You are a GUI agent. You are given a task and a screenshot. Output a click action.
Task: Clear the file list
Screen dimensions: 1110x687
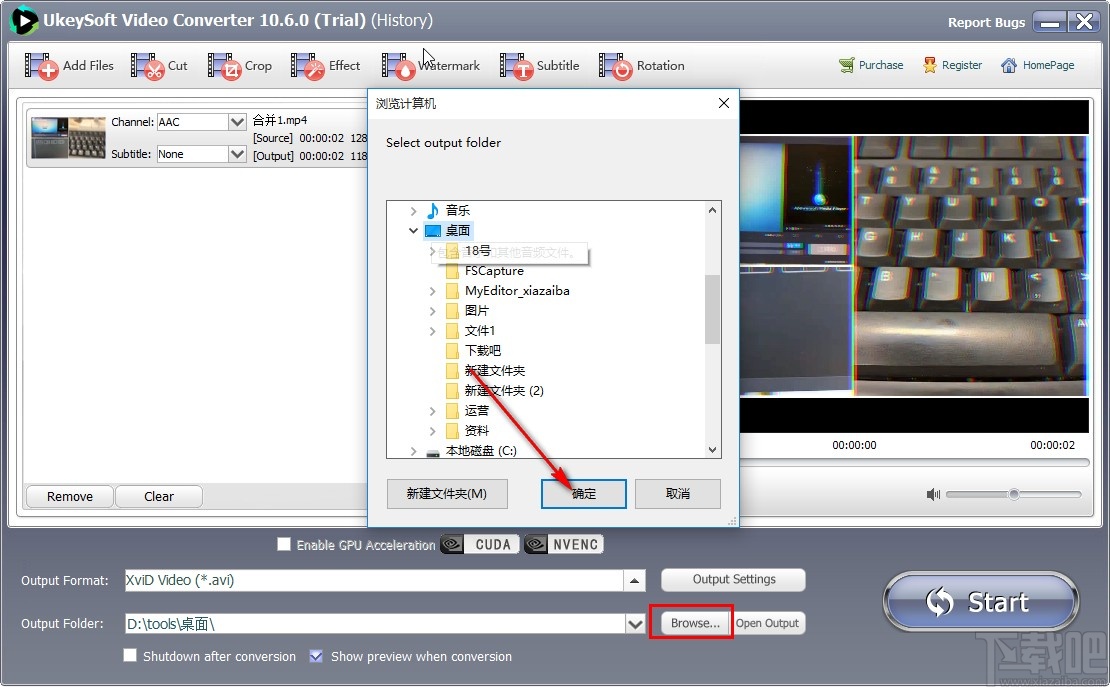[x=159, y=496]
